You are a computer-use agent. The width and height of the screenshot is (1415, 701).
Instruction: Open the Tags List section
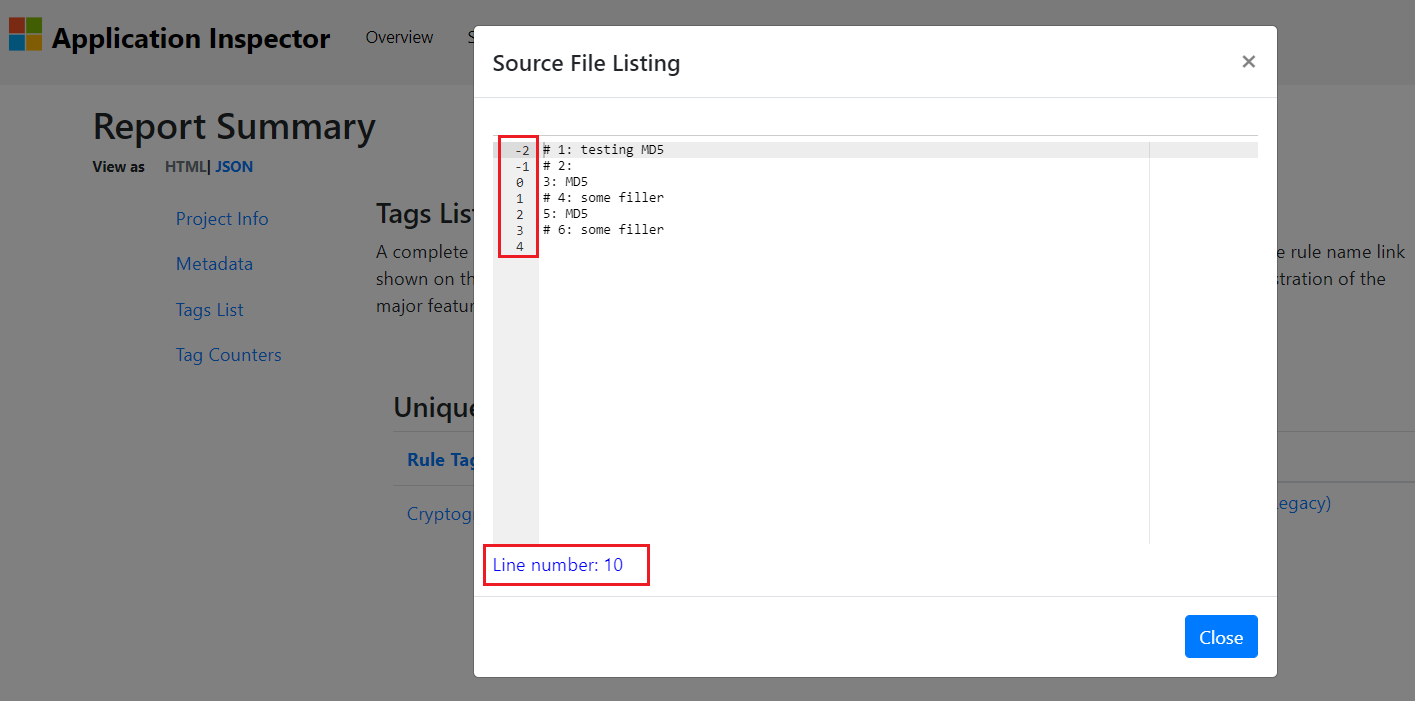(x=209, y=309)
